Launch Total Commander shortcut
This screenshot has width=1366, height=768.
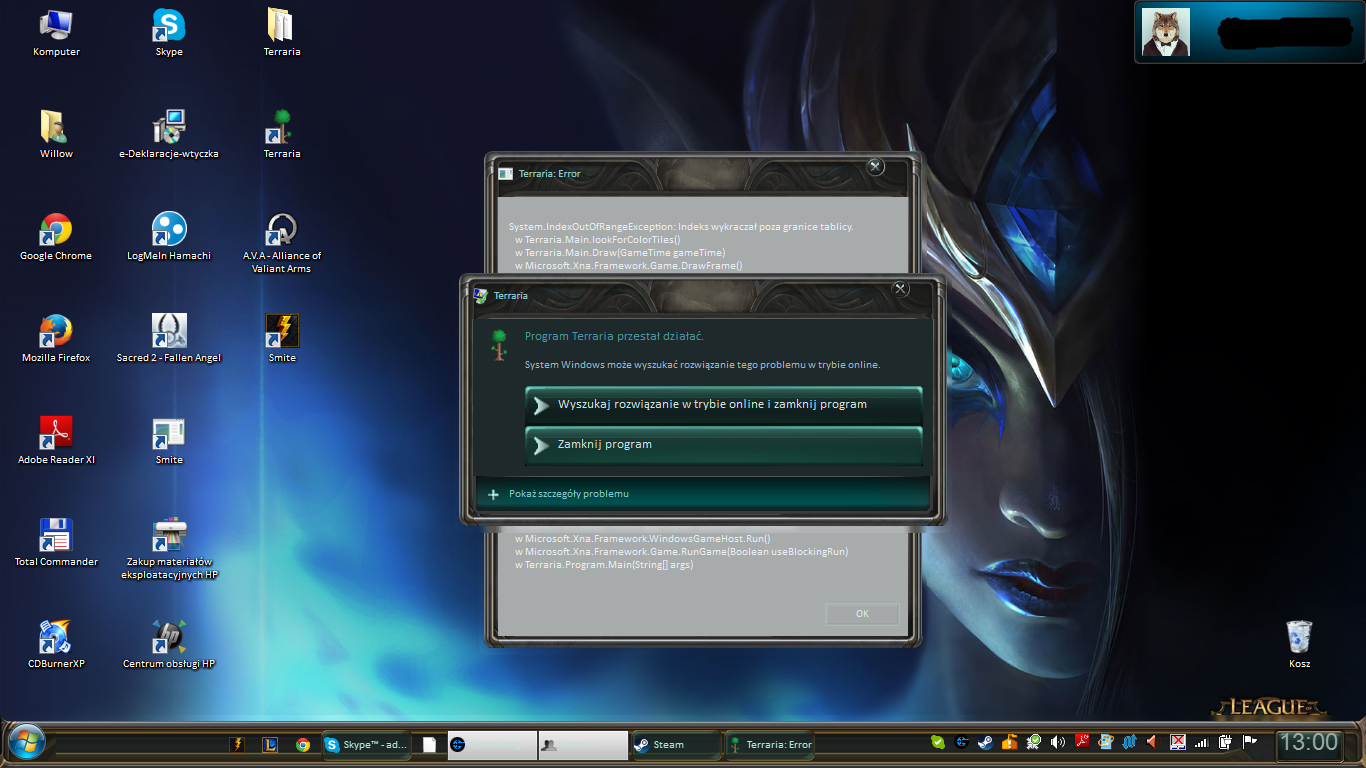56,544
